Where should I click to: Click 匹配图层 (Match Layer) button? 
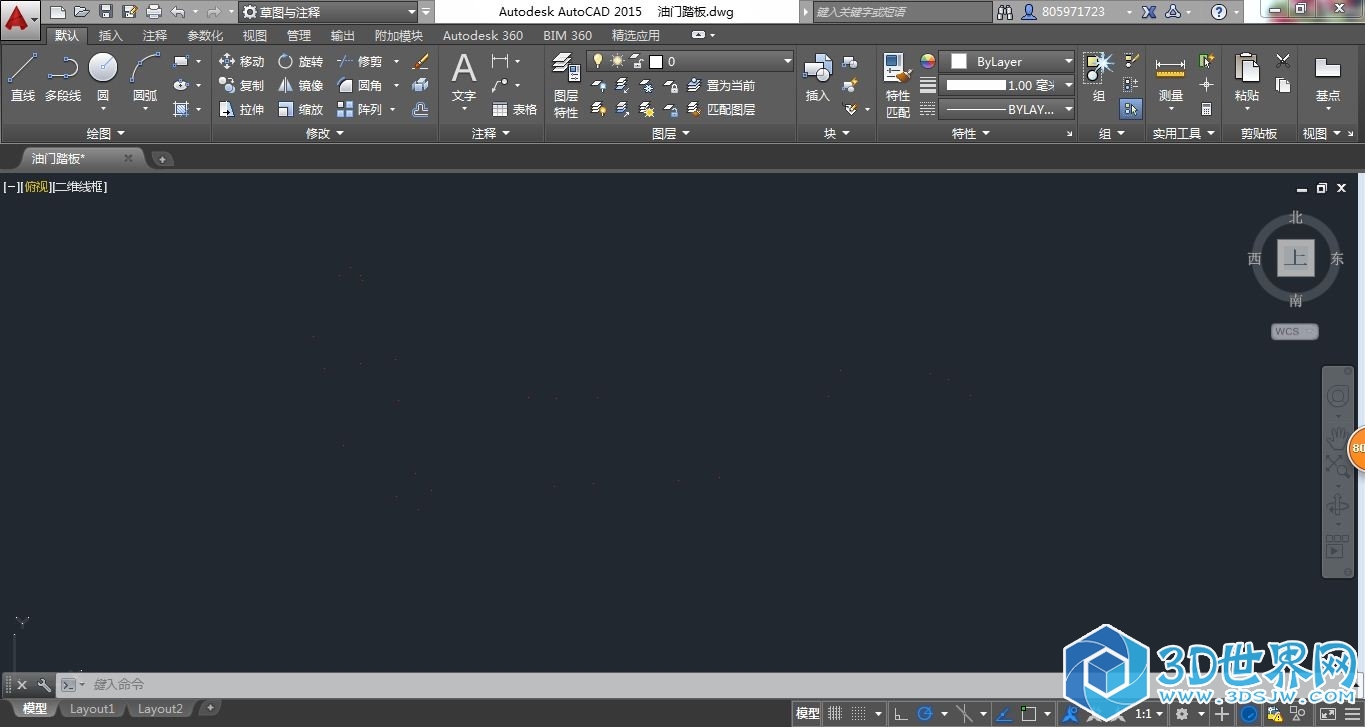721,109
